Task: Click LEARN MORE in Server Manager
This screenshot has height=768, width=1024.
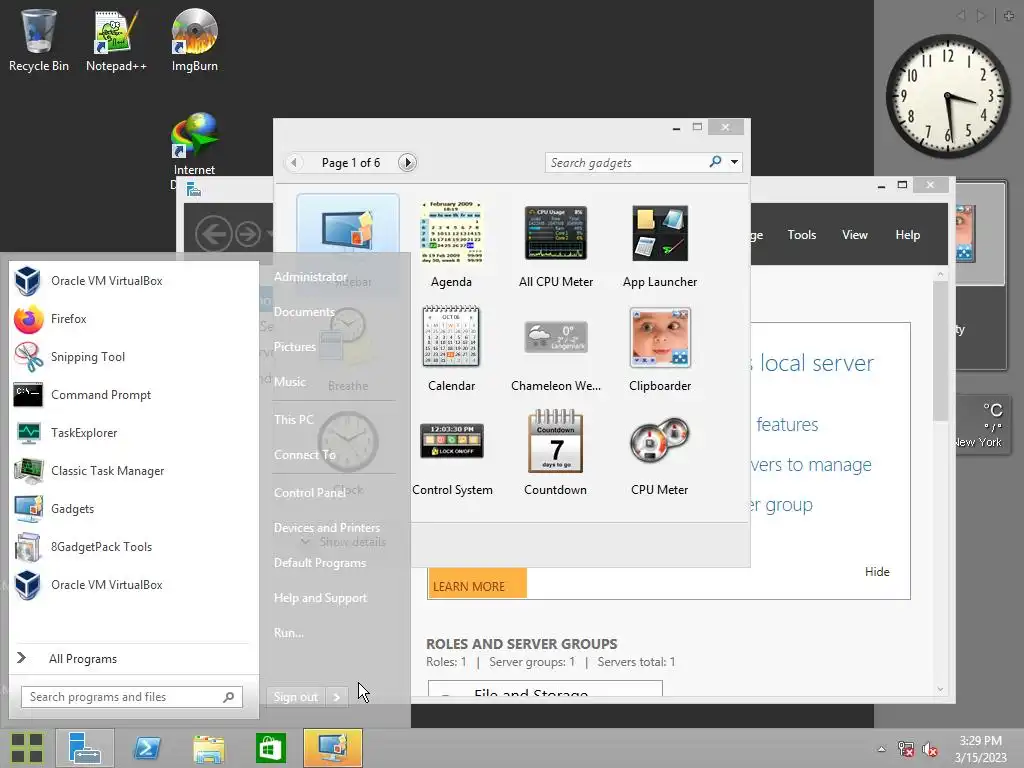Action: coord(477,583)
